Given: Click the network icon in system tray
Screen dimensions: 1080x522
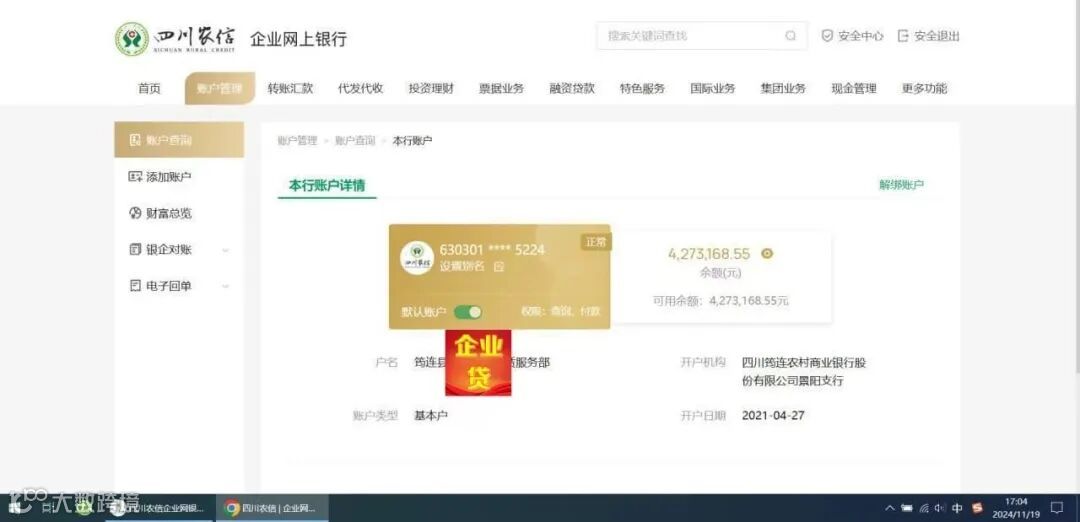Looking at the screenshot, I should pos(924,508).
